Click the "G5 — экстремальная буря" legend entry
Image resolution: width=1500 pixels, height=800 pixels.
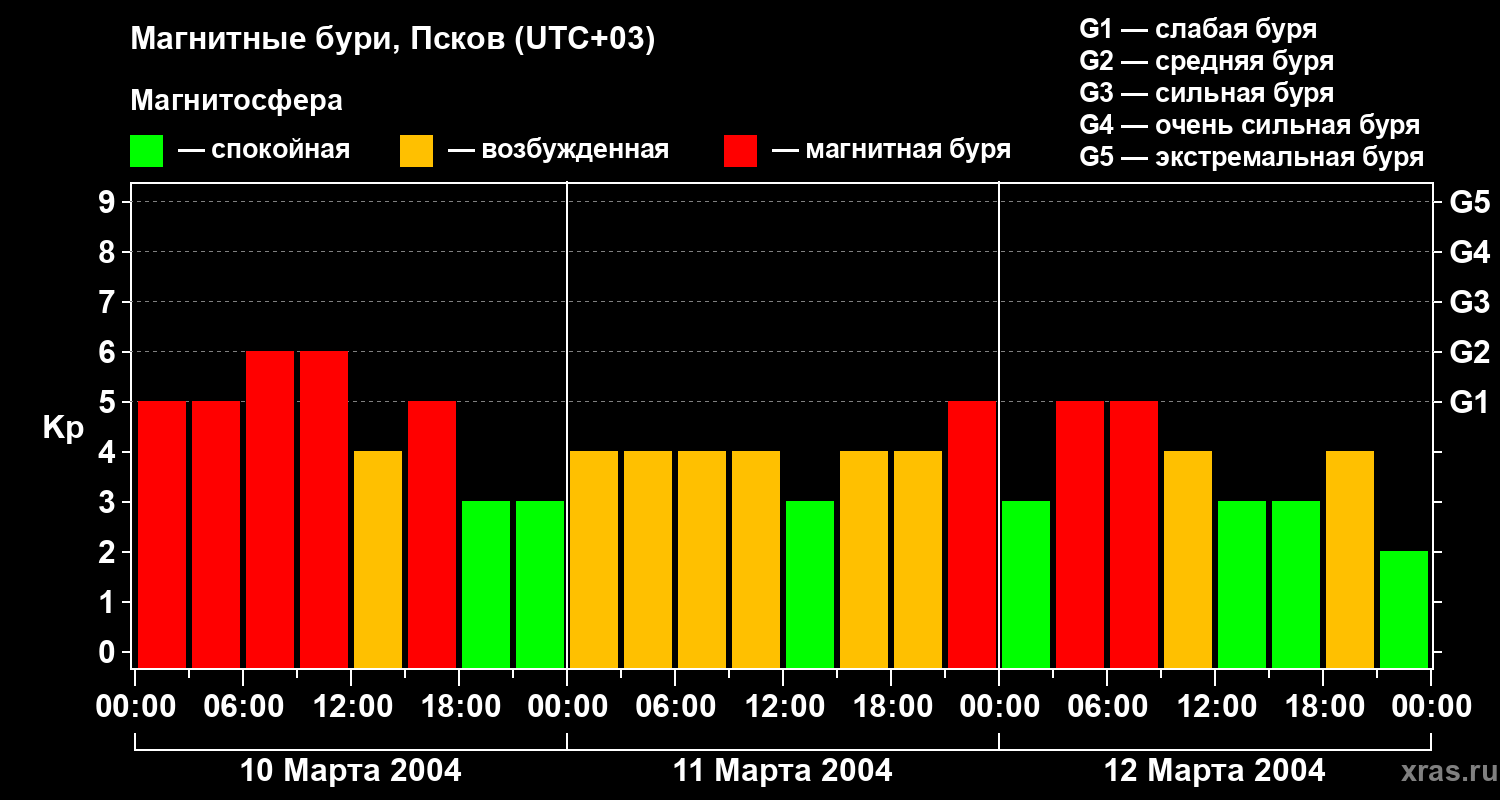1251,157
